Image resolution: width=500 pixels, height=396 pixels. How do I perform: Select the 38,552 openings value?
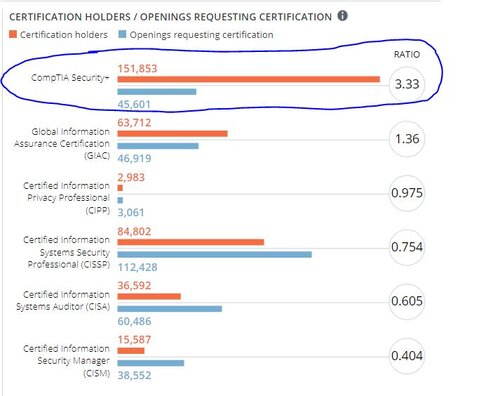coord(134,376)
